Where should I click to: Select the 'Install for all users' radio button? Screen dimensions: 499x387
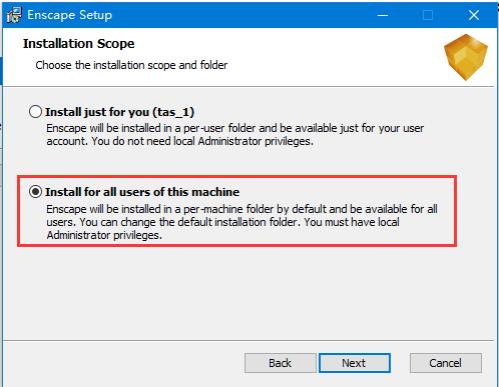[x=35, y=192]
